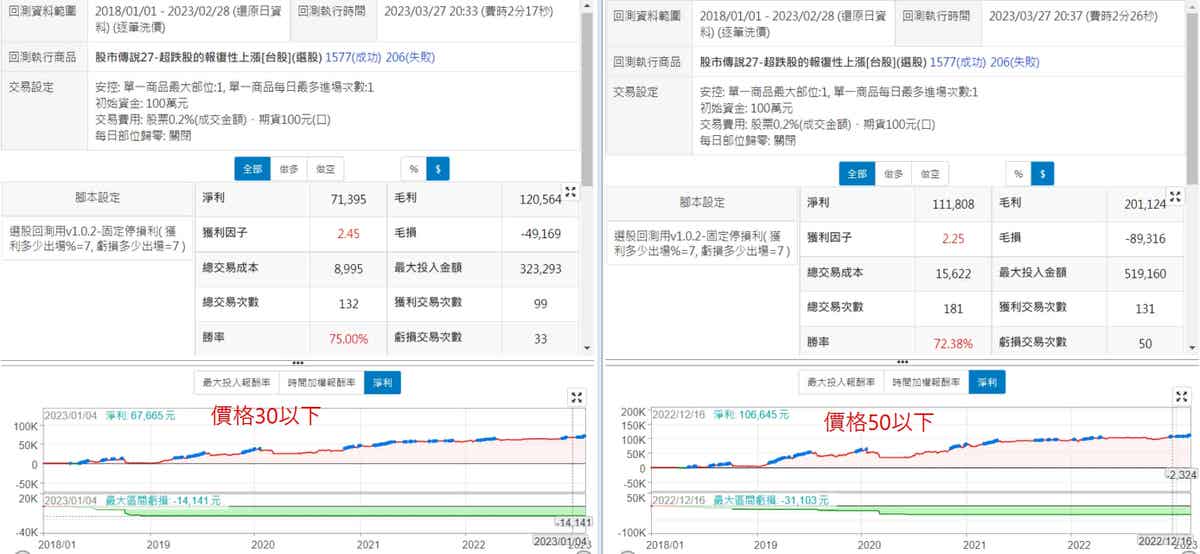Click scroll-down arrow of right statistics panel
The width and height of the screenshot is (1200, 554).
[1193, 350]
